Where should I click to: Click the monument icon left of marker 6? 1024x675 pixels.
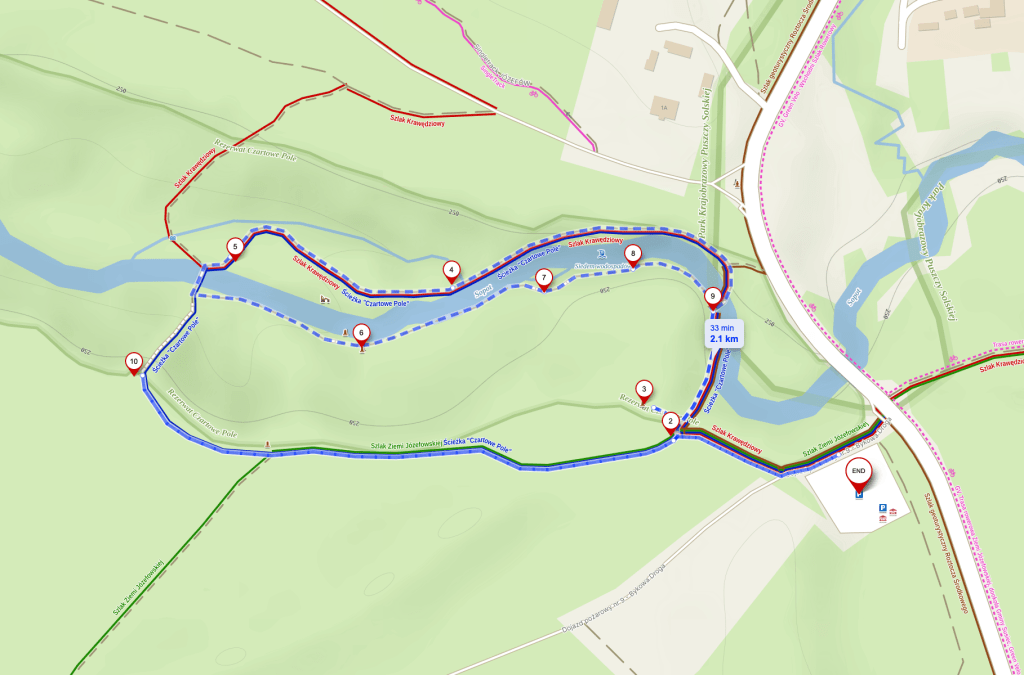click(345, 334)
